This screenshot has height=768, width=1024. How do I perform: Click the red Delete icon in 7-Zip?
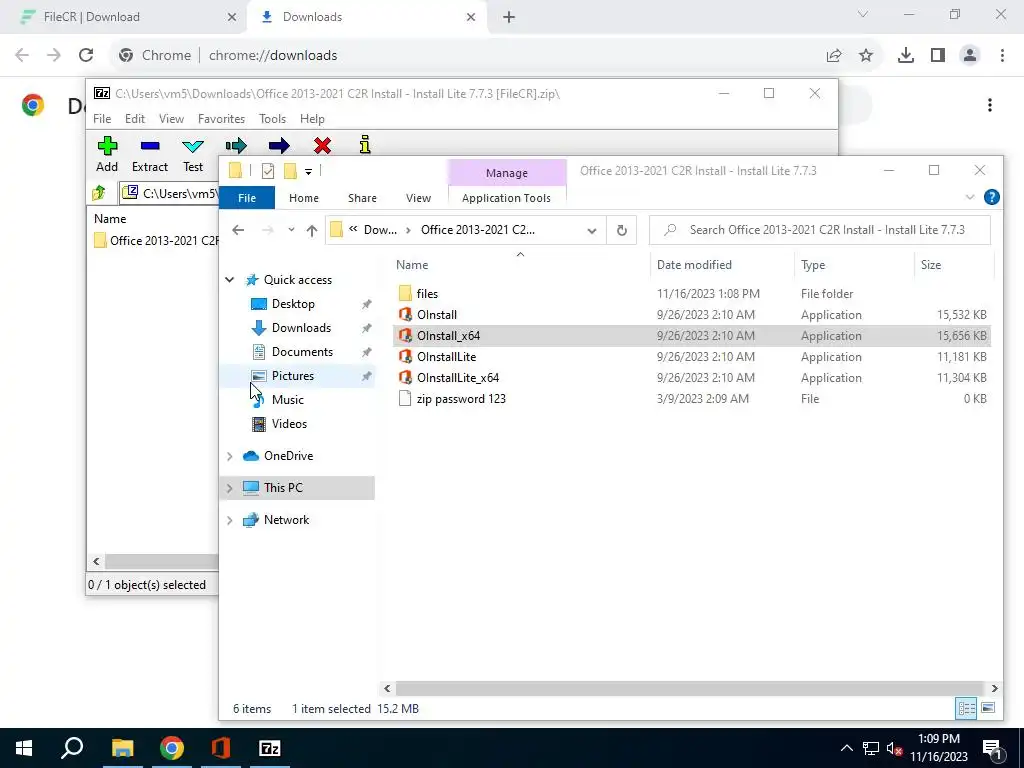(322, 146)
